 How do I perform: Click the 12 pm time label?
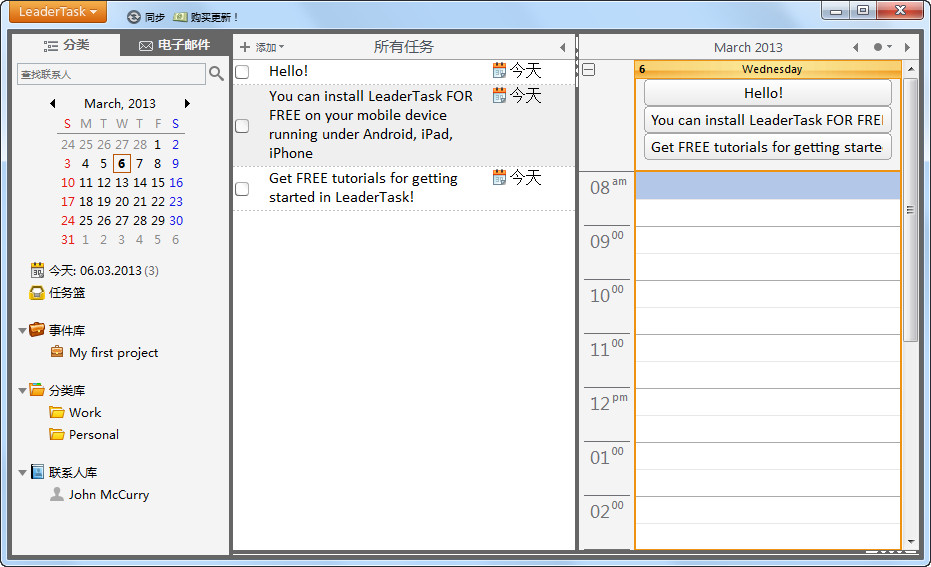click(x=608, y=403)
